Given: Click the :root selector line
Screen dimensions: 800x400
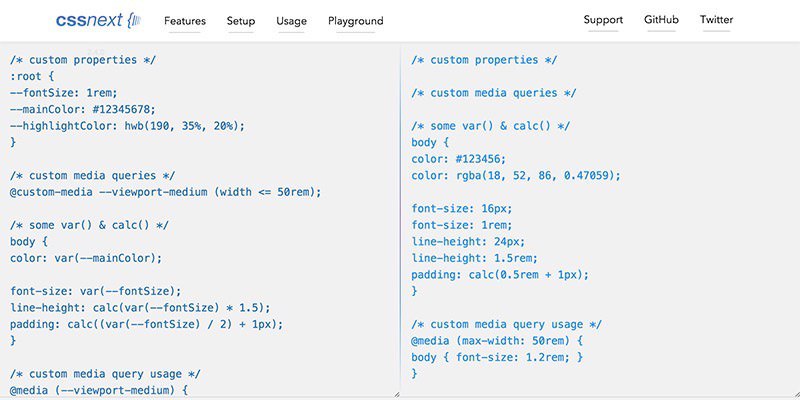Looking at the screenshot, I should (32, 77).
